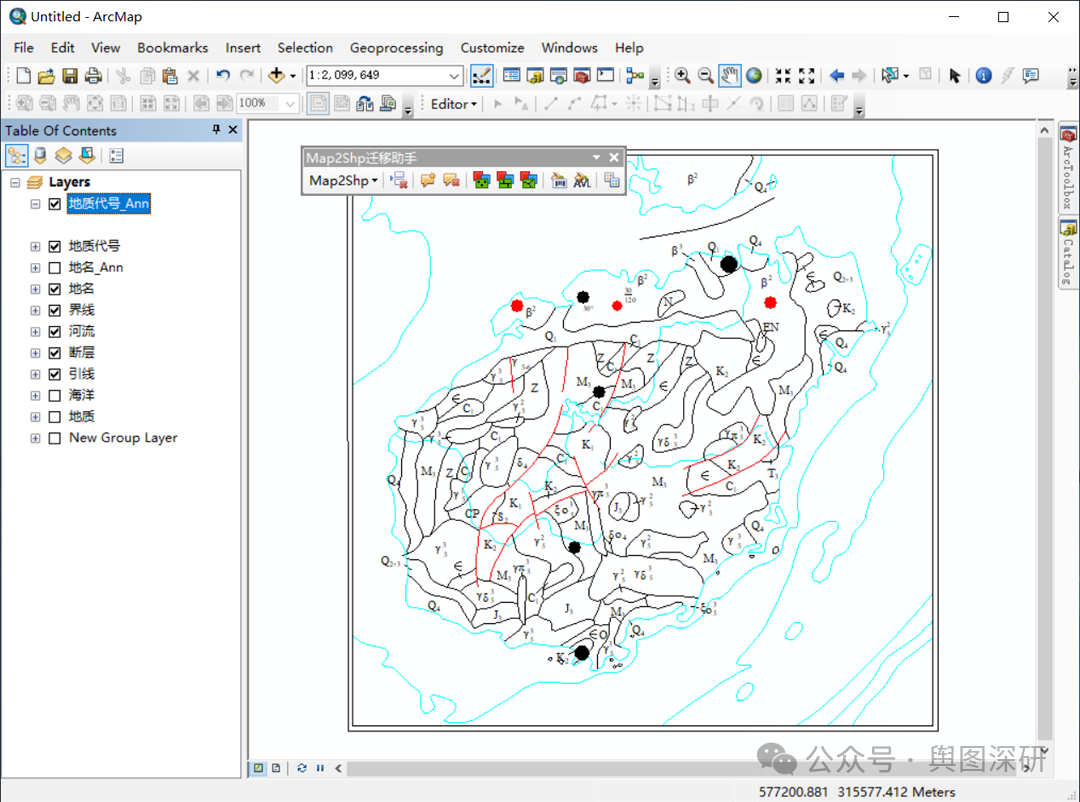
Task: Open the Geoprocessing menu
Action: (396, 47)
